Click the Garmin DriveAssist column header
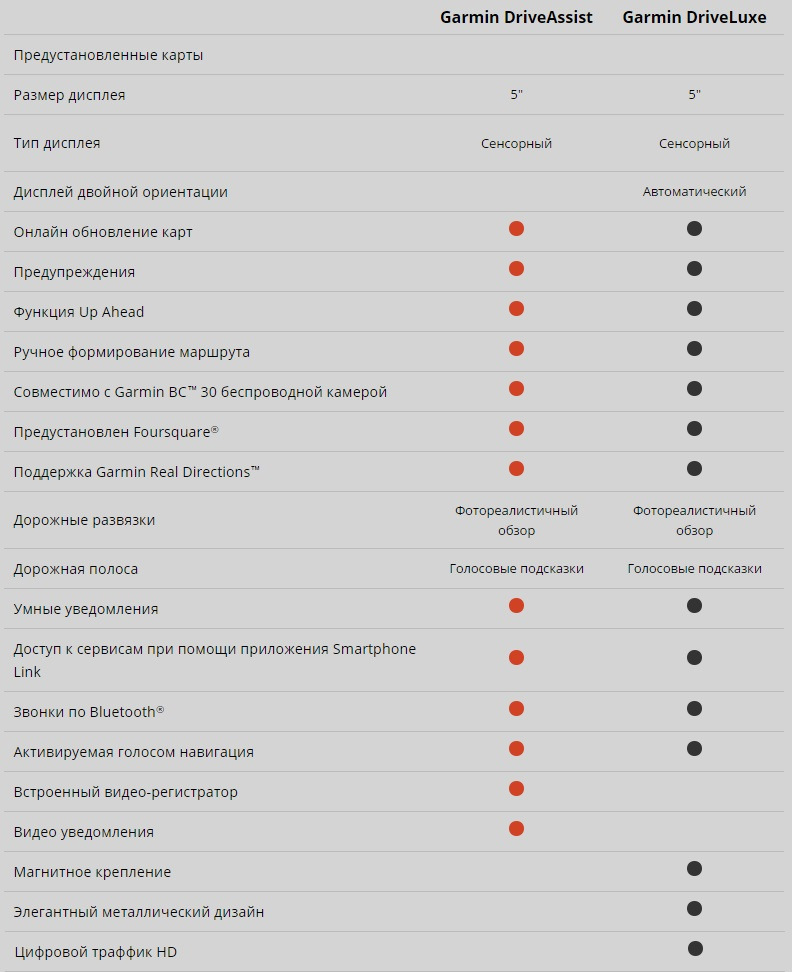792x972 pixels. (x=516, y=17)
